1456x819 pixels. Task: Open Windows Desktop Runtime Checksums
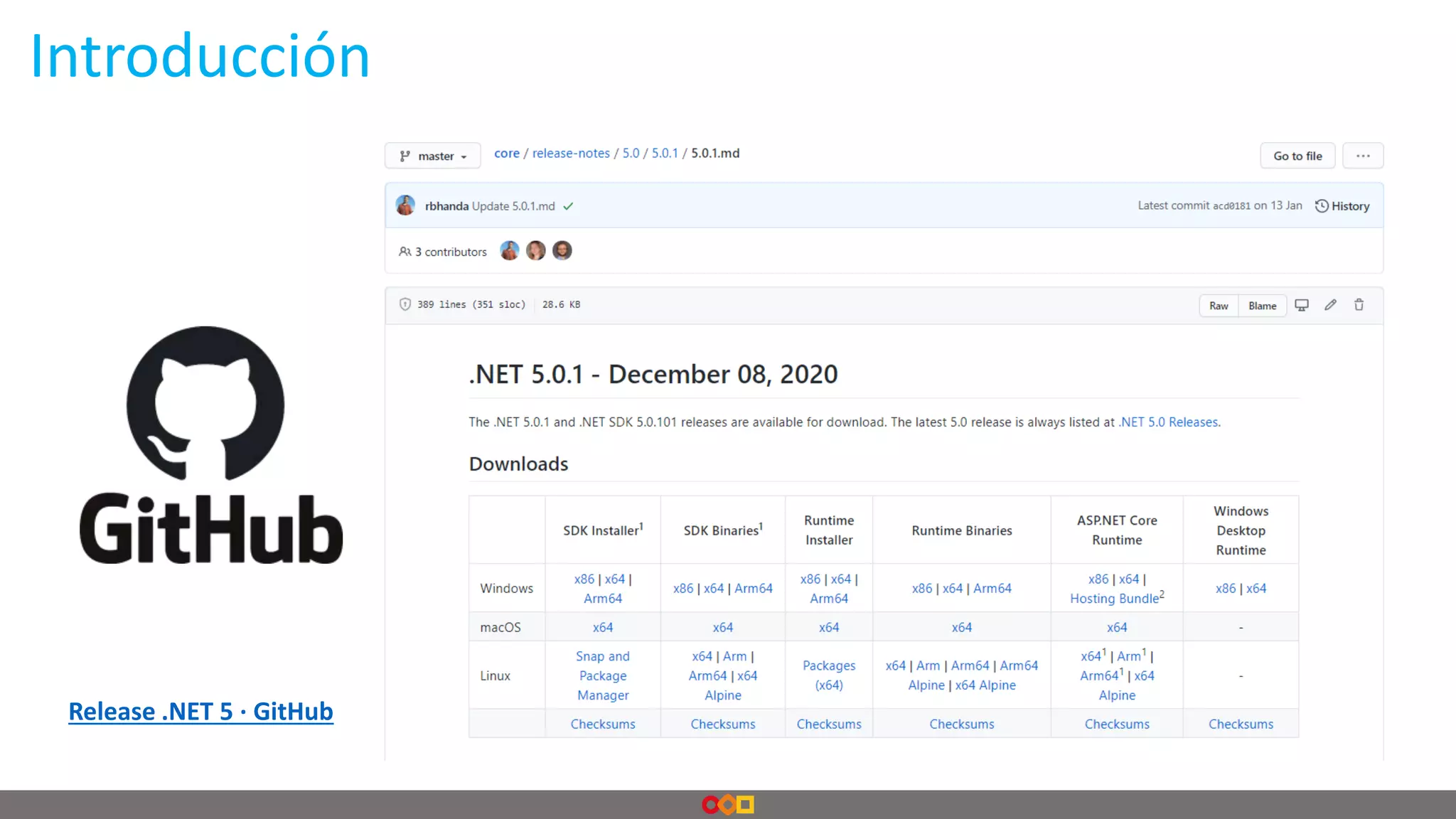click(x=1241, y=724)
